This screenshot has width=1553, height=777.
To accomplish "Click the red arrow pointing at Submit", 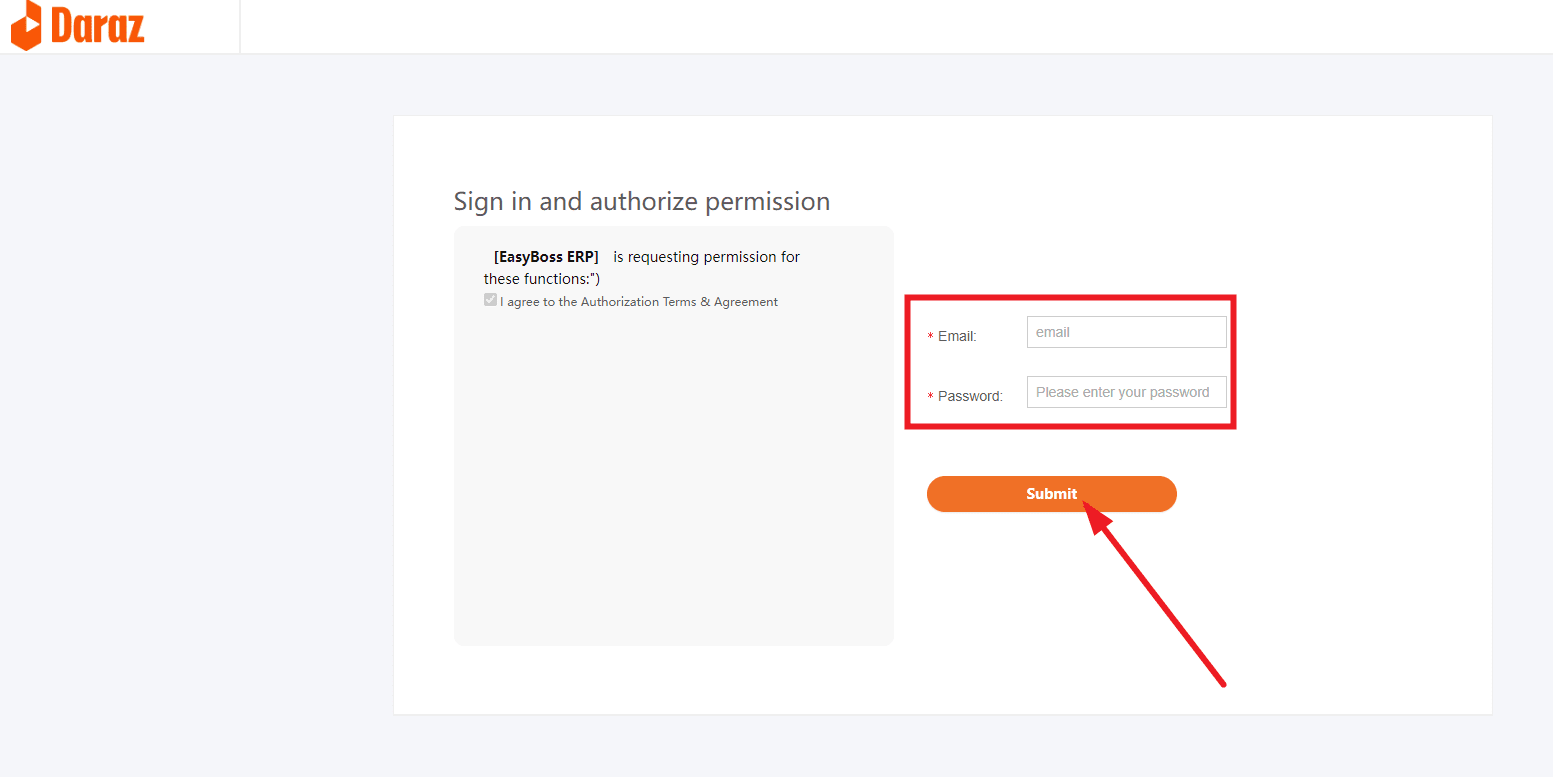I will coord(1155,595).
